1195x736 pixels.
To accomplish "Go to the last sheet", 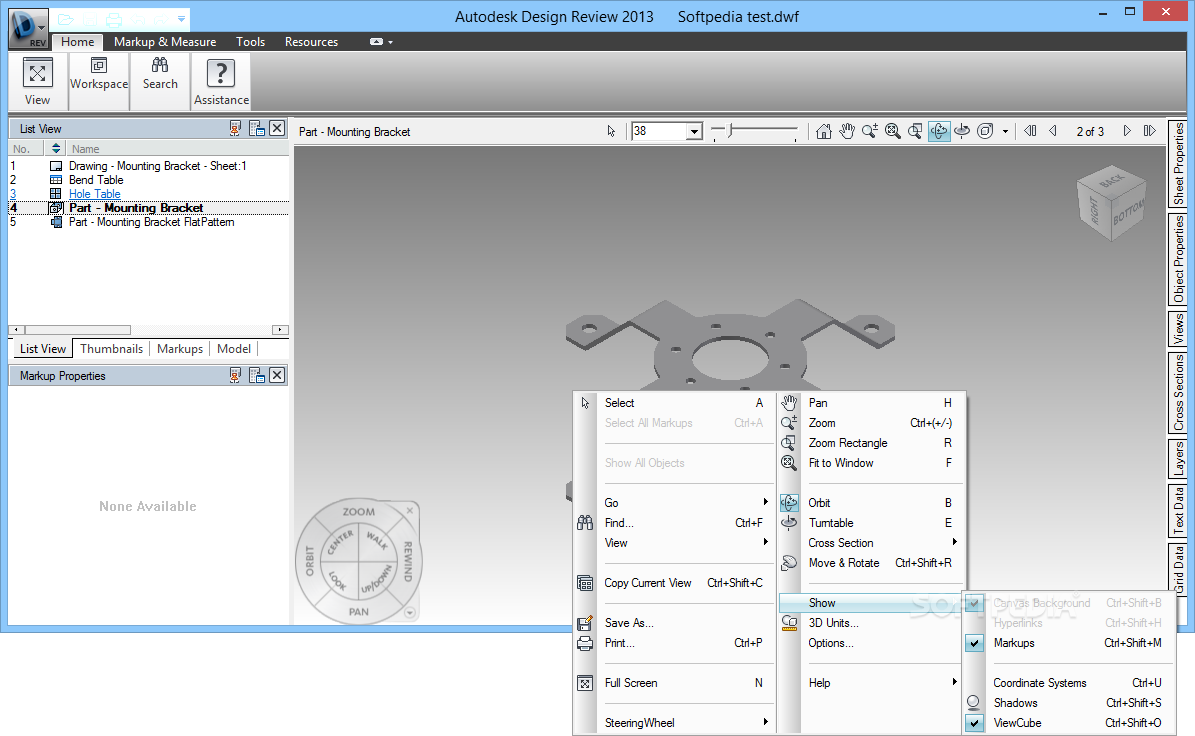I will pos(1149,131).
